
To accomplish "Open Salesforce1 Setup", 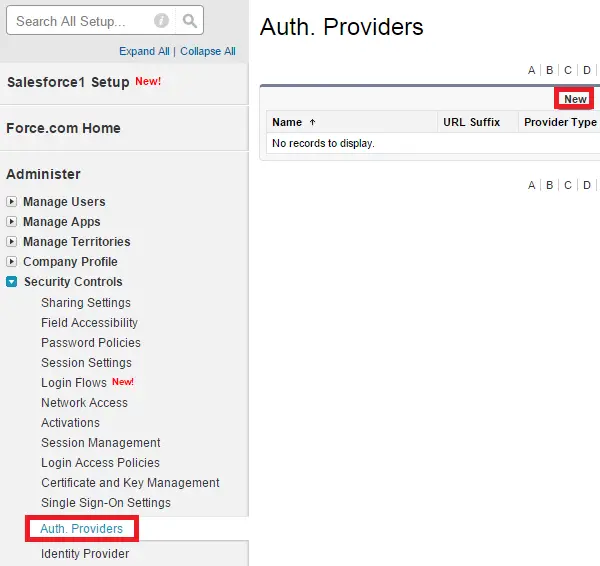I will click(68, 82).
